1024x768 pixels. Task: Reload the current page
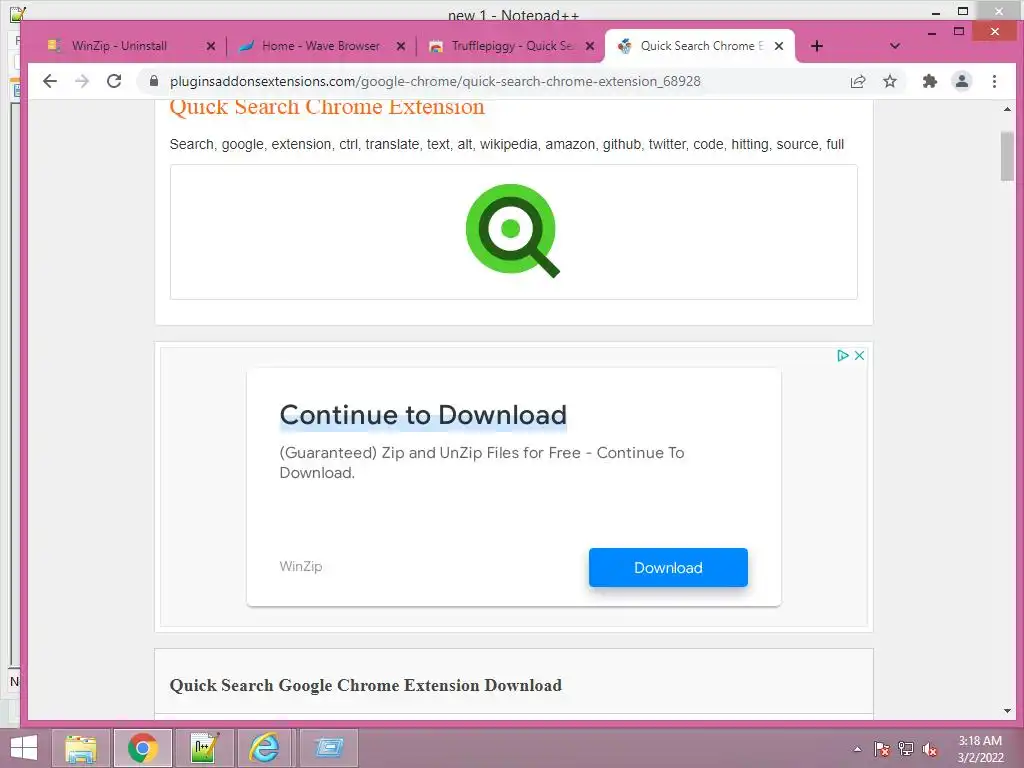tap(114, 81)
